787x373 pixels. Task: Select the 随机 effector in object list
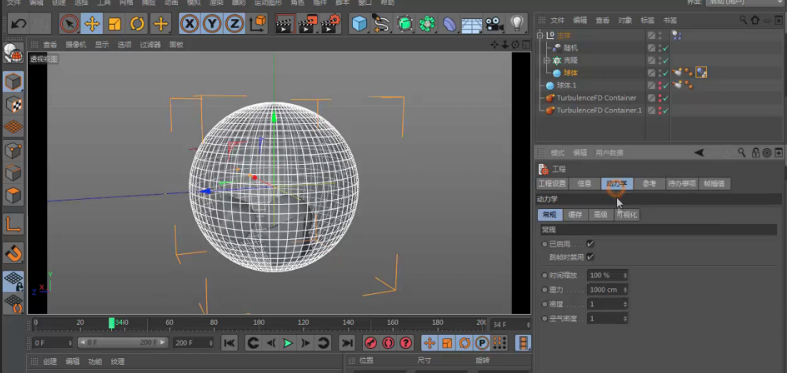pos(571,48)
